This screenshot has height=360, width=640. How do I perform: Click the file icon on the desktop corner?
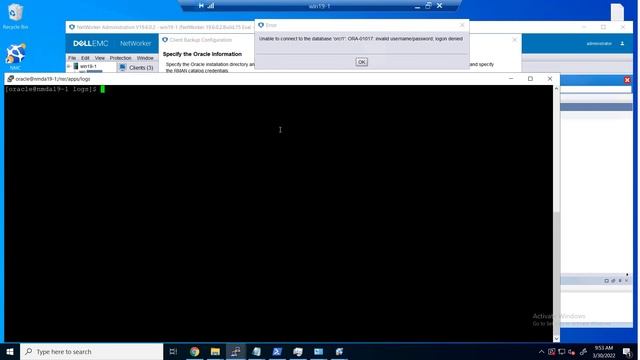tap(617, 11)
